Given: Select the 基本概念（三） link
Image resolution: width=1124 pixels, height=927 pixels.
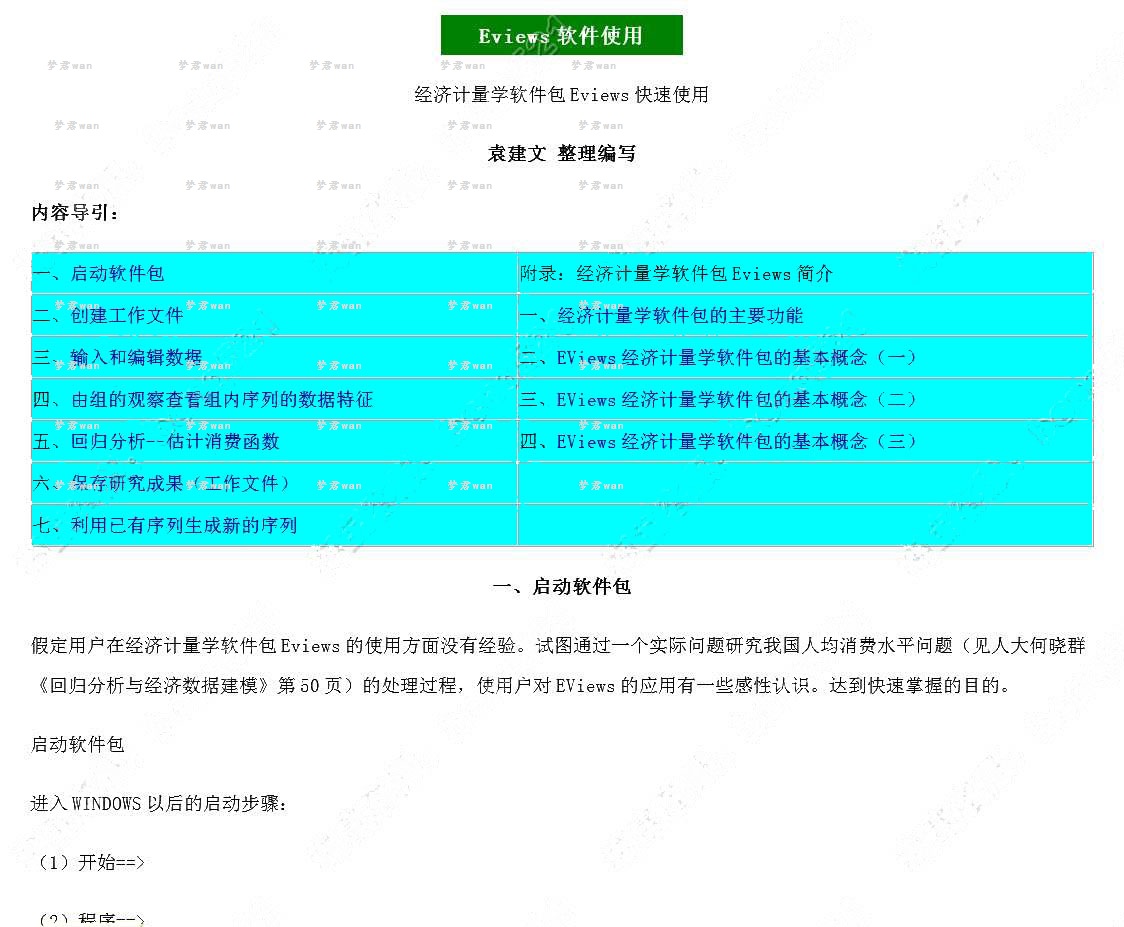Looking at the screenshot, I should coord(718,442).
